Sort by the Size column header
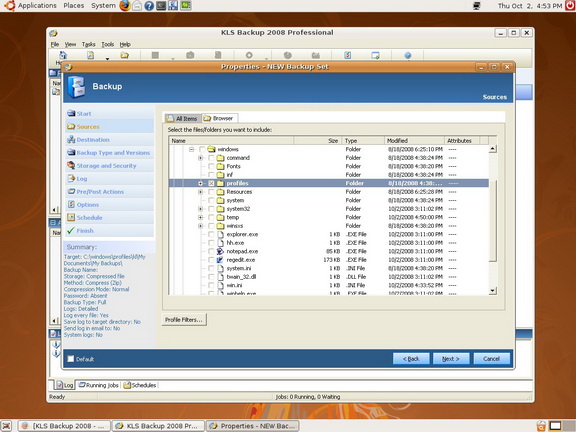This screenshot has height=432, width=576. point(318,140)
